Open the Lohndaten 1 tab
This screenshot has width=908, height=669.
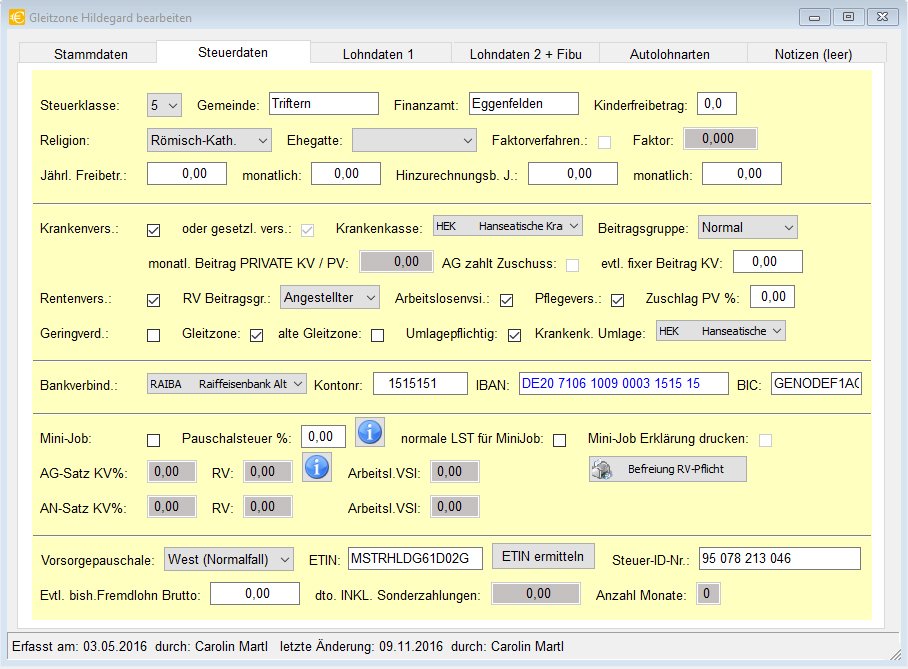click(378, 54)
